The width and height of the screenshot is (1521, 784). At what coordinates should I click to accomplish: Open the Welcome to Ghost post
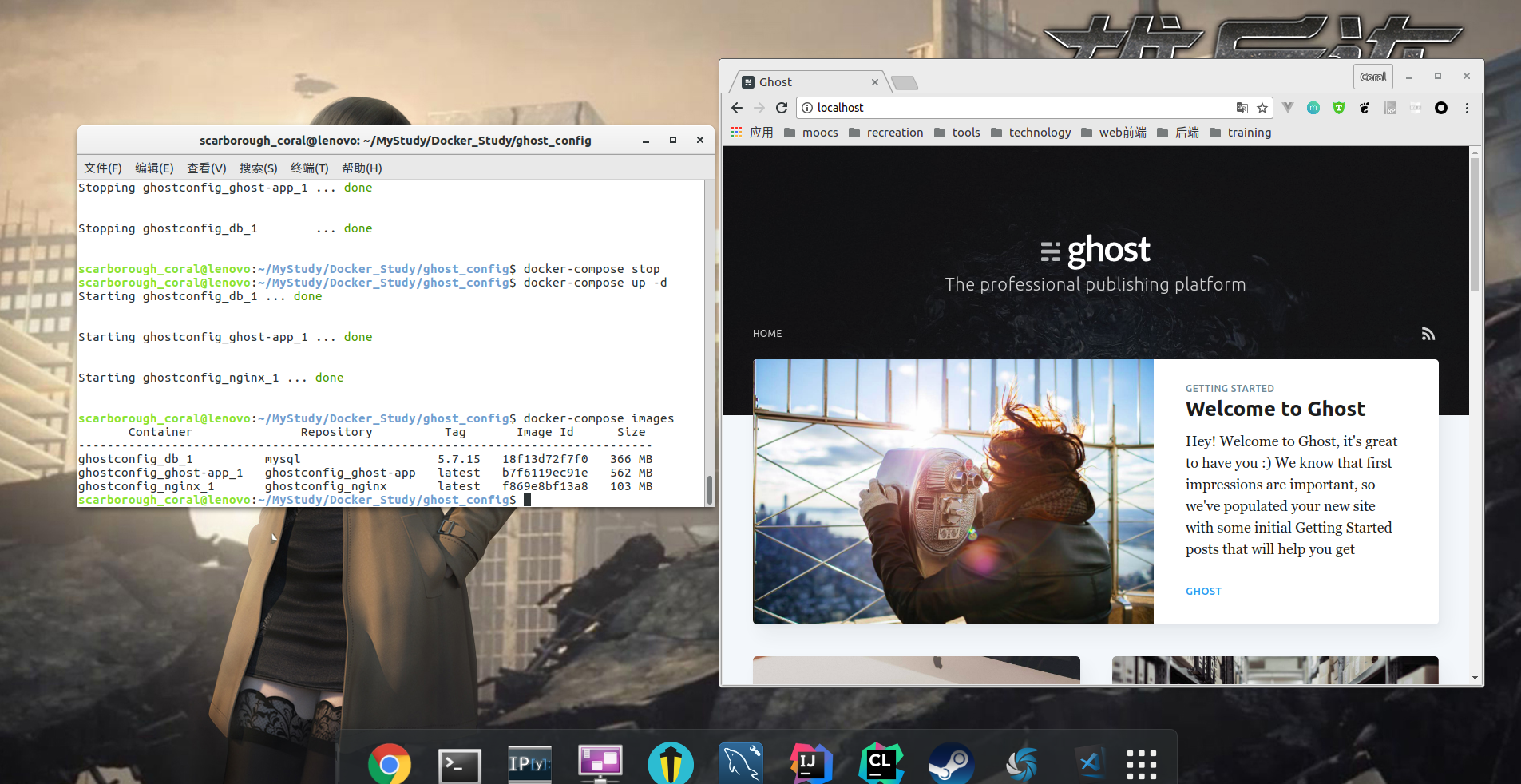(1275, 409)
